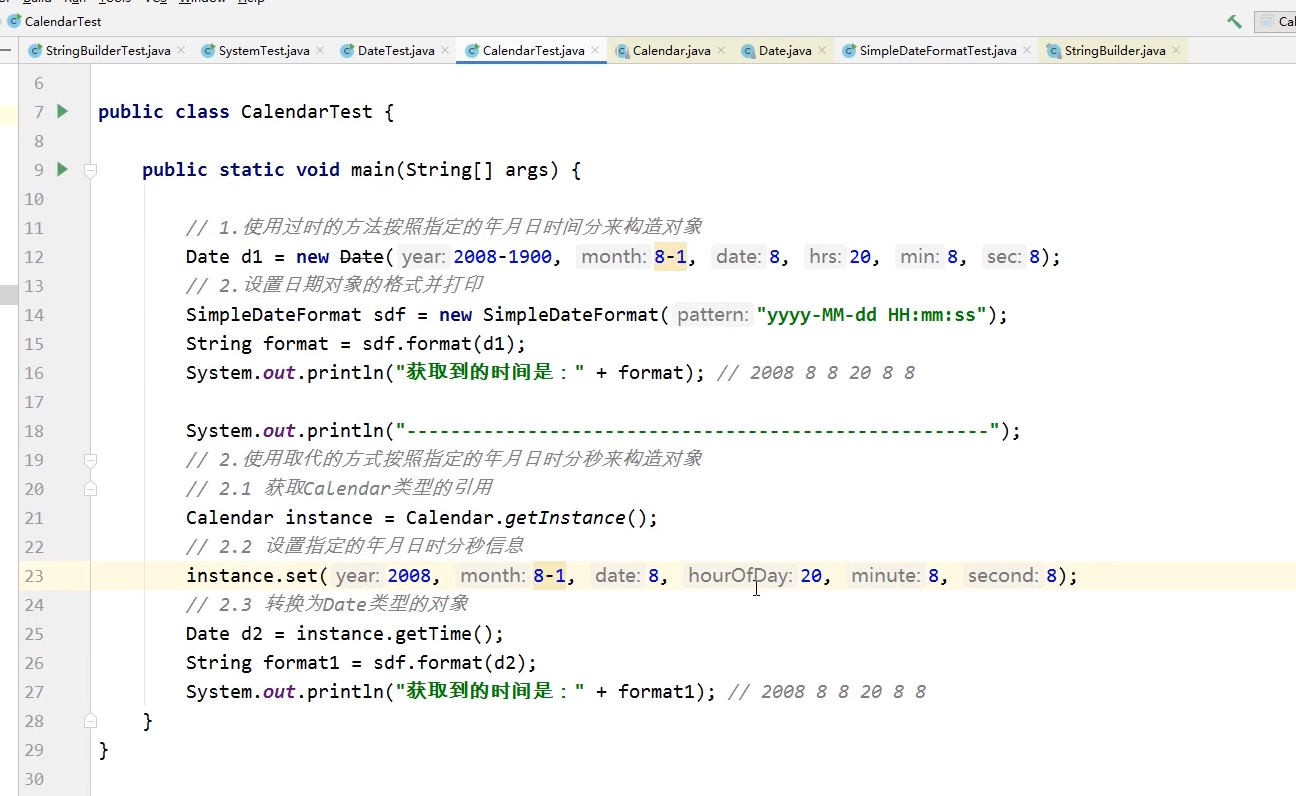Click the minute: parameter hint on line 23
The height and width of the screenshot is (796, 1296).
(885, 576)
